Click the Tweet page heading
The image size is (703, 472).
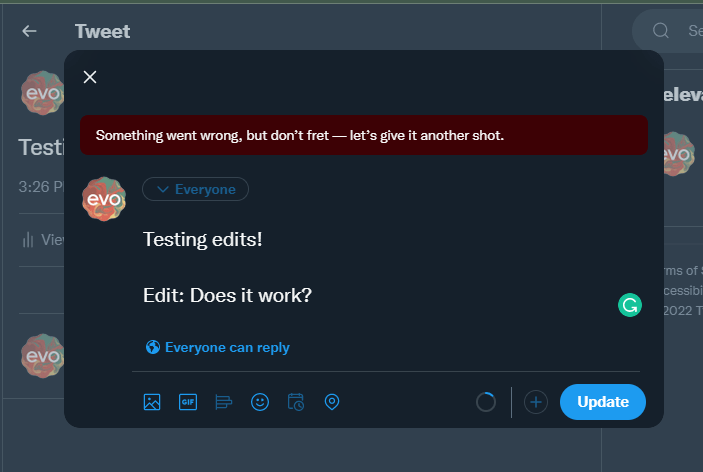coord(102,31)
